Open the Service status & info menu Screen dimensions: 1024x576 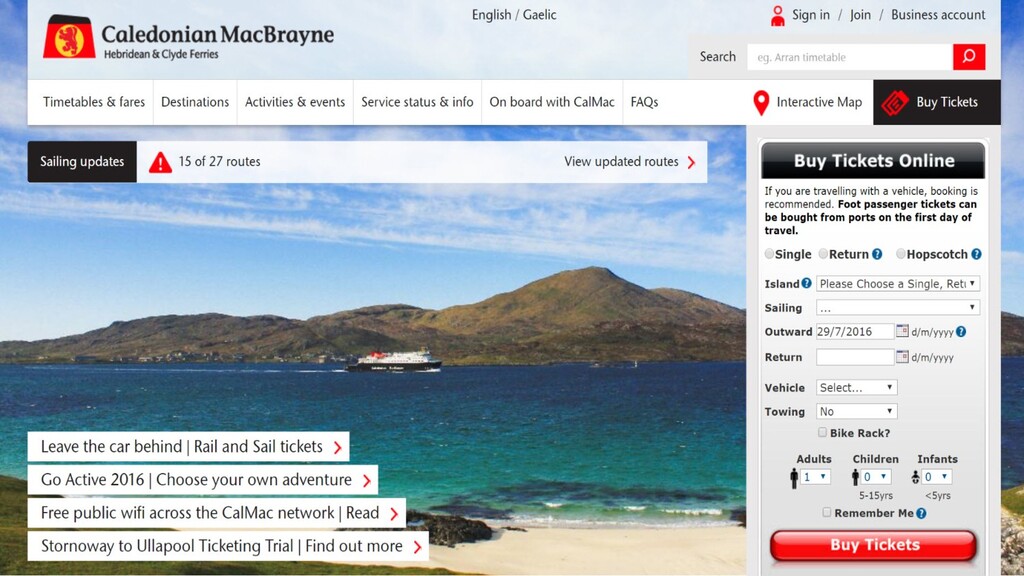tap(417, 102)
